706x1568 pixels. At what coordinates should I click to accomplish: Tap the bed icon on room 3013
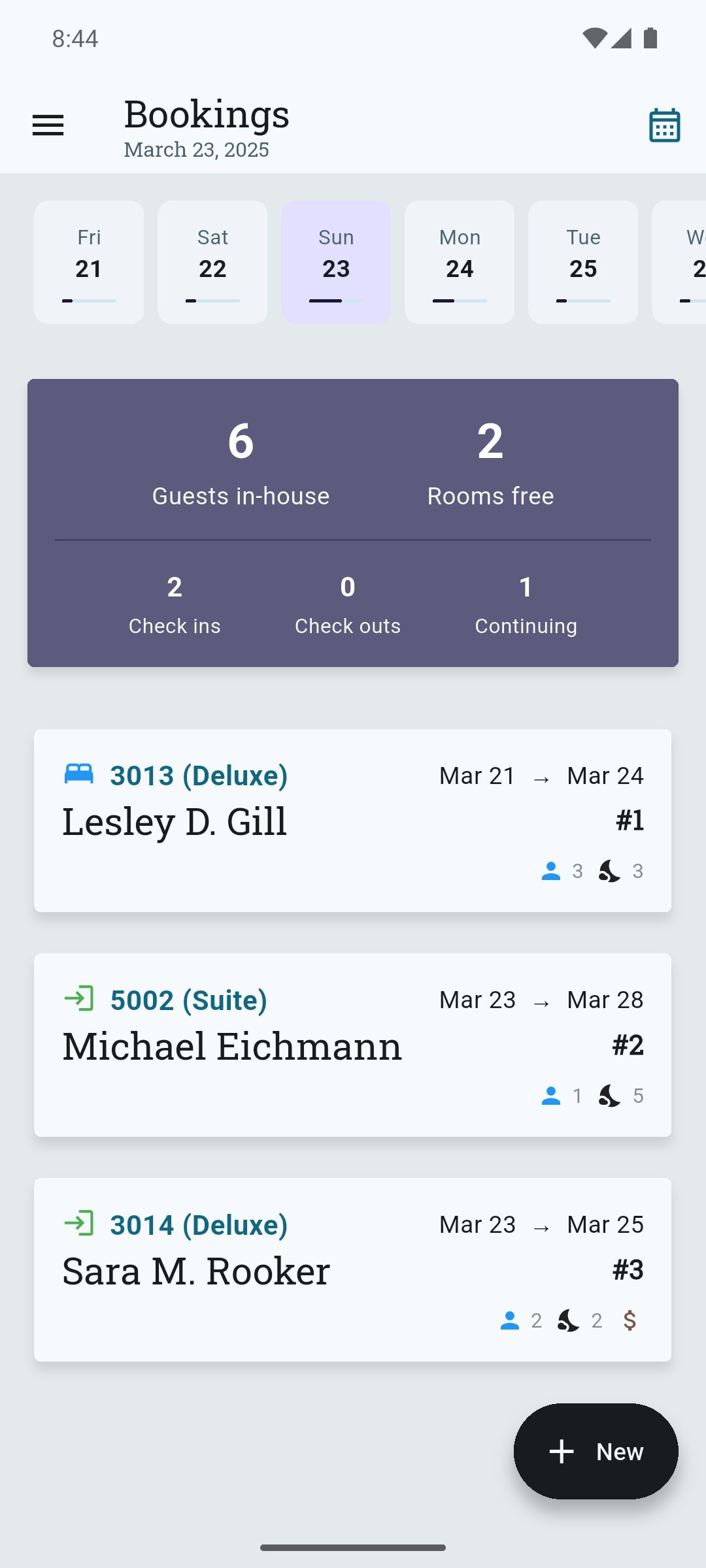click(x=79, y=774)
